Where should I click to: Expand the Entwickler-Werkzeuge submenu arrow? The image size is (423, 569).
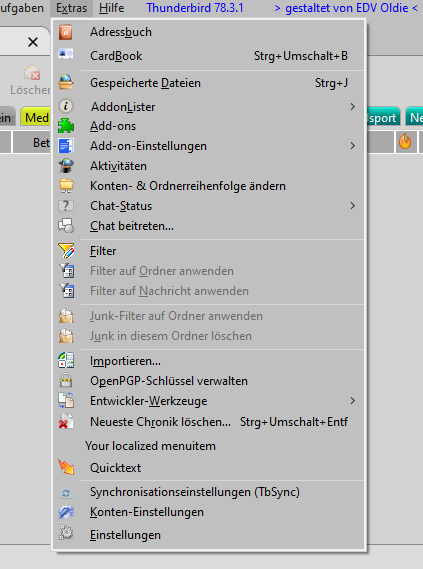[353, 401]
